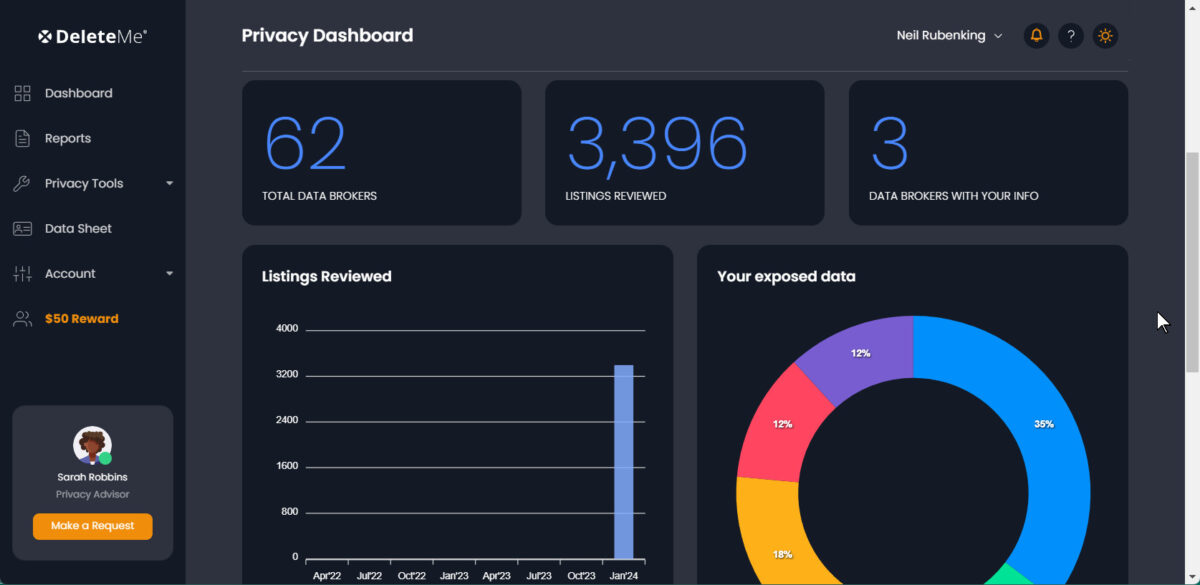Click 'DATA BROKERS WITH YOUR INFO' label
This screenshot has height=585, width=1200.
tap(953, 196)
